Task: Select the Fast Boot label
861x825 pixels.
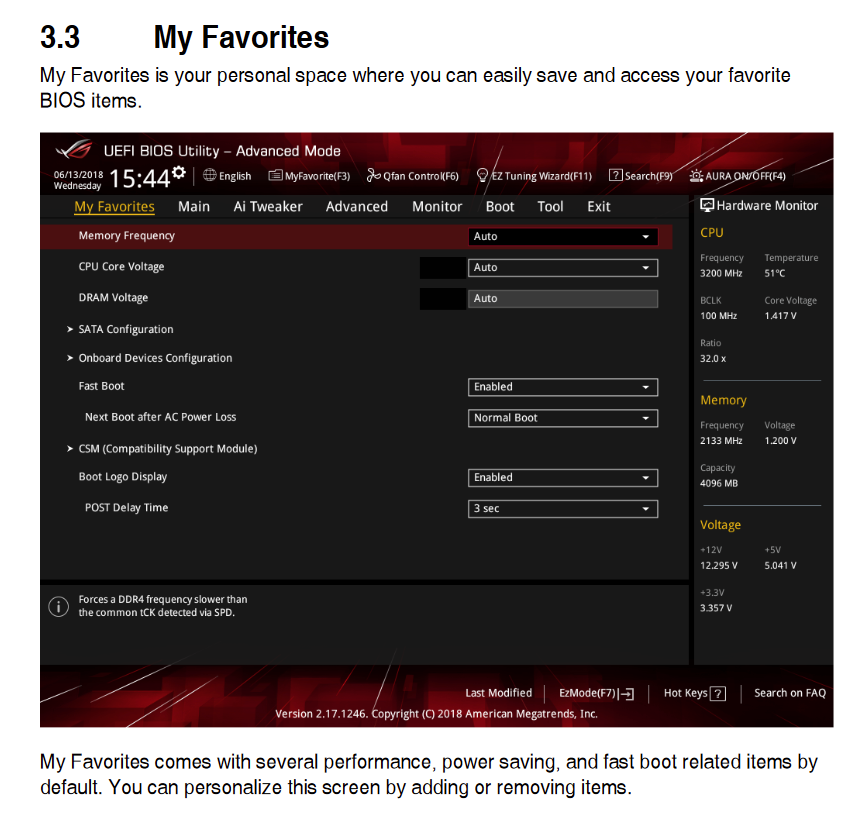Action: click(x=102, y=386)
